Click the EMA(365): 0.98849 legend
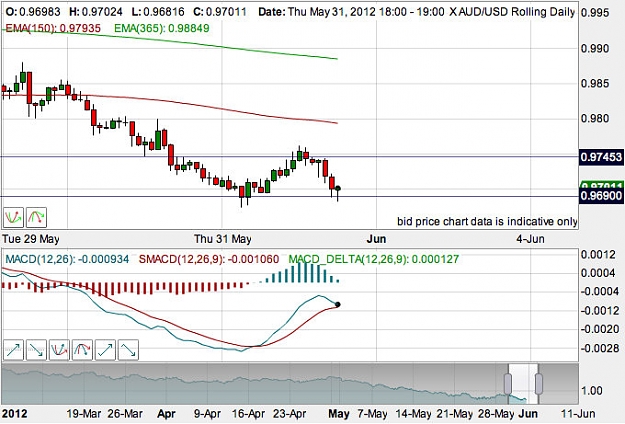Screen dimensions: 625x424 (161, 28)
